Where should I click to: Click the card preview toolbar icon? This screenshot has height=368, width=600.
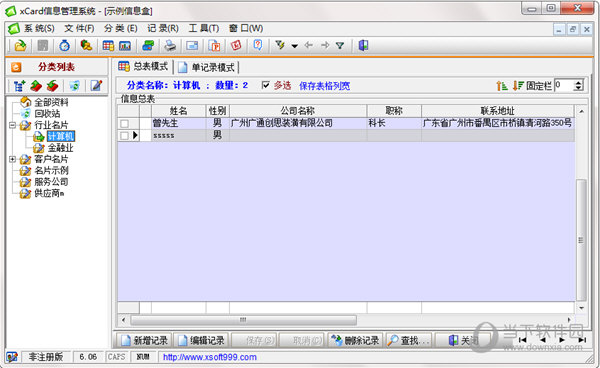pyautogui.click(x=192, y=46)
